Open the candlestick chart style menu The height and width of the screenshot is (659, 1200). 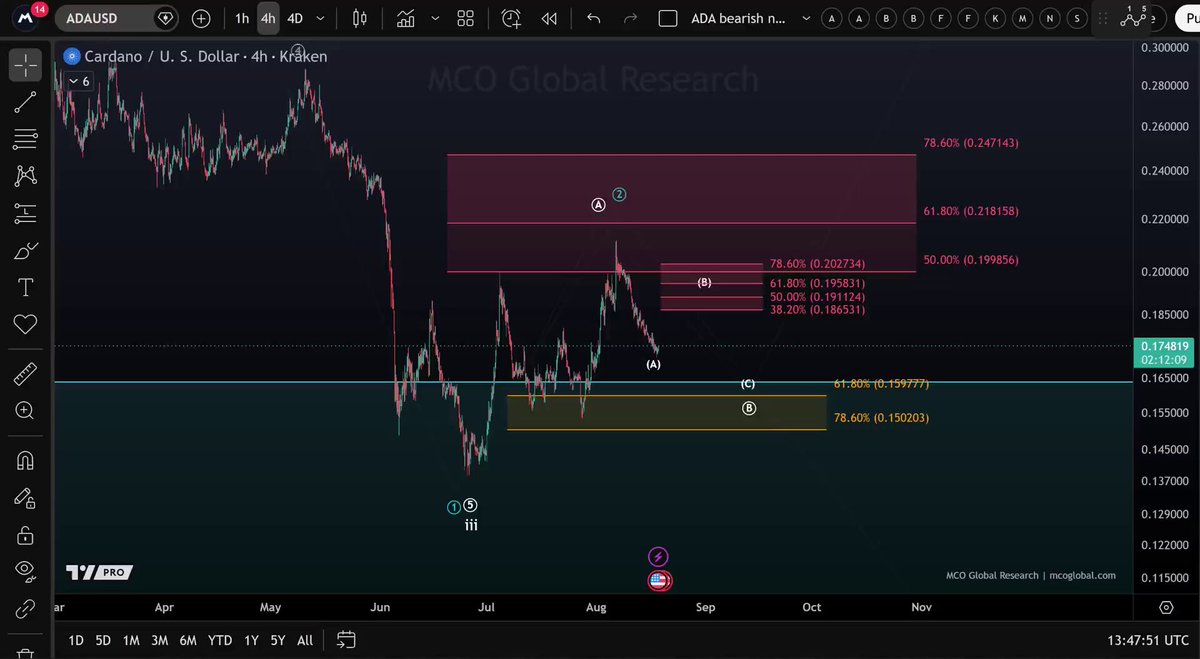[x=360, y=18]
